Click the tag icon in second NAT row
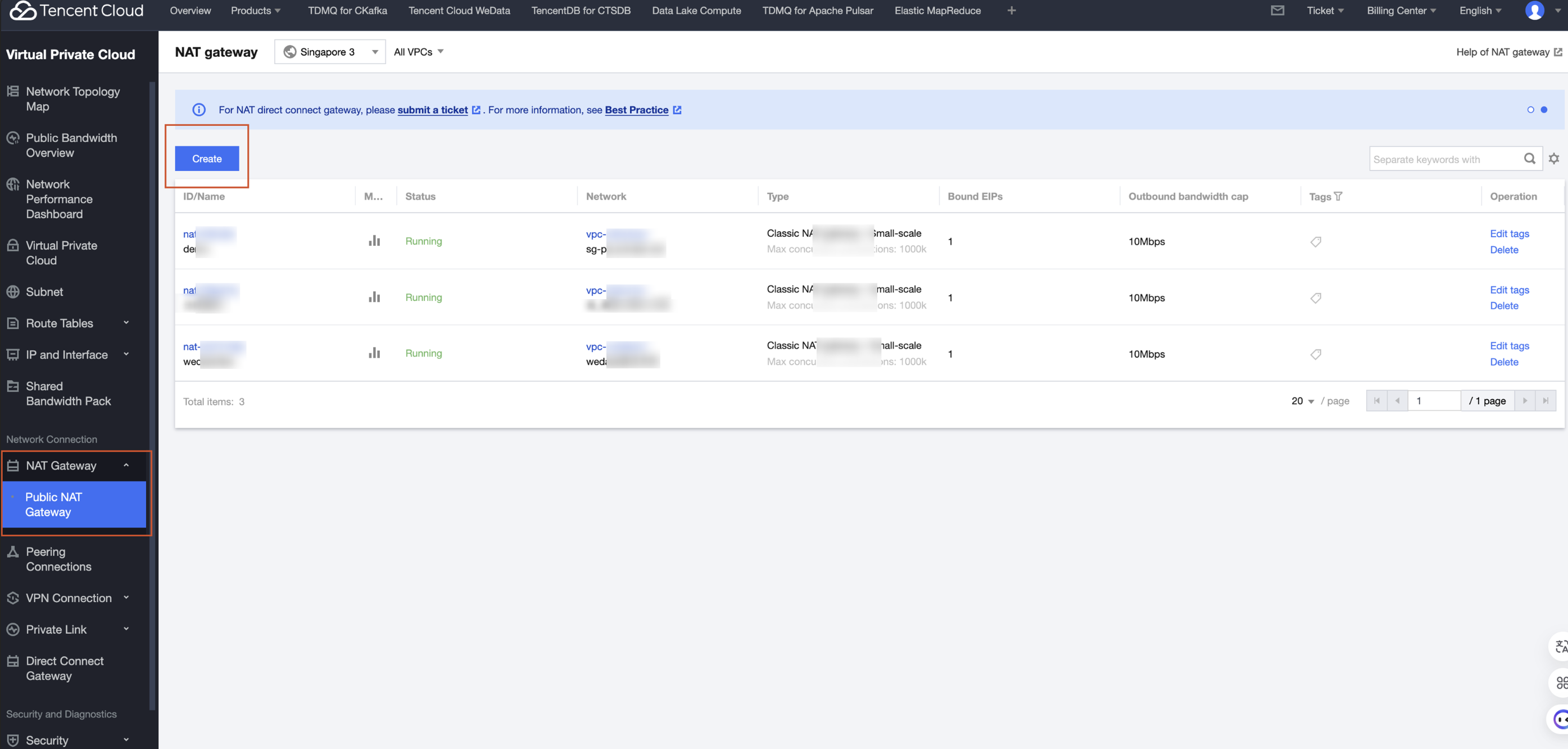The height and width of the screenshot is (749, 1568). coord(1316,298)
